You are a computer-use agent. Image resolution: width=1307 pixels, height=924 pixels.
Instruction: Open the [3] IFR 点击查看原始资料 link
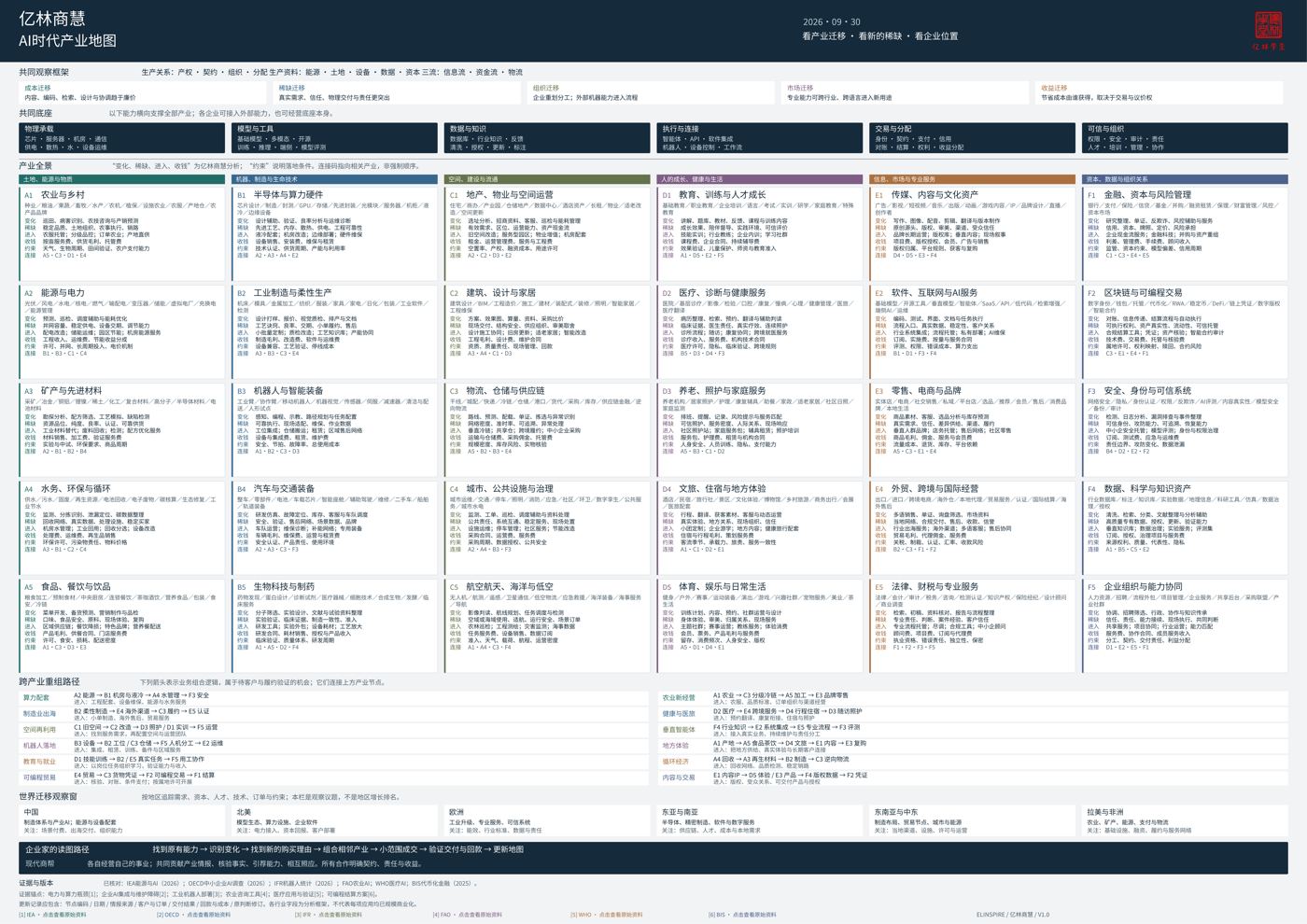[329, 915]
